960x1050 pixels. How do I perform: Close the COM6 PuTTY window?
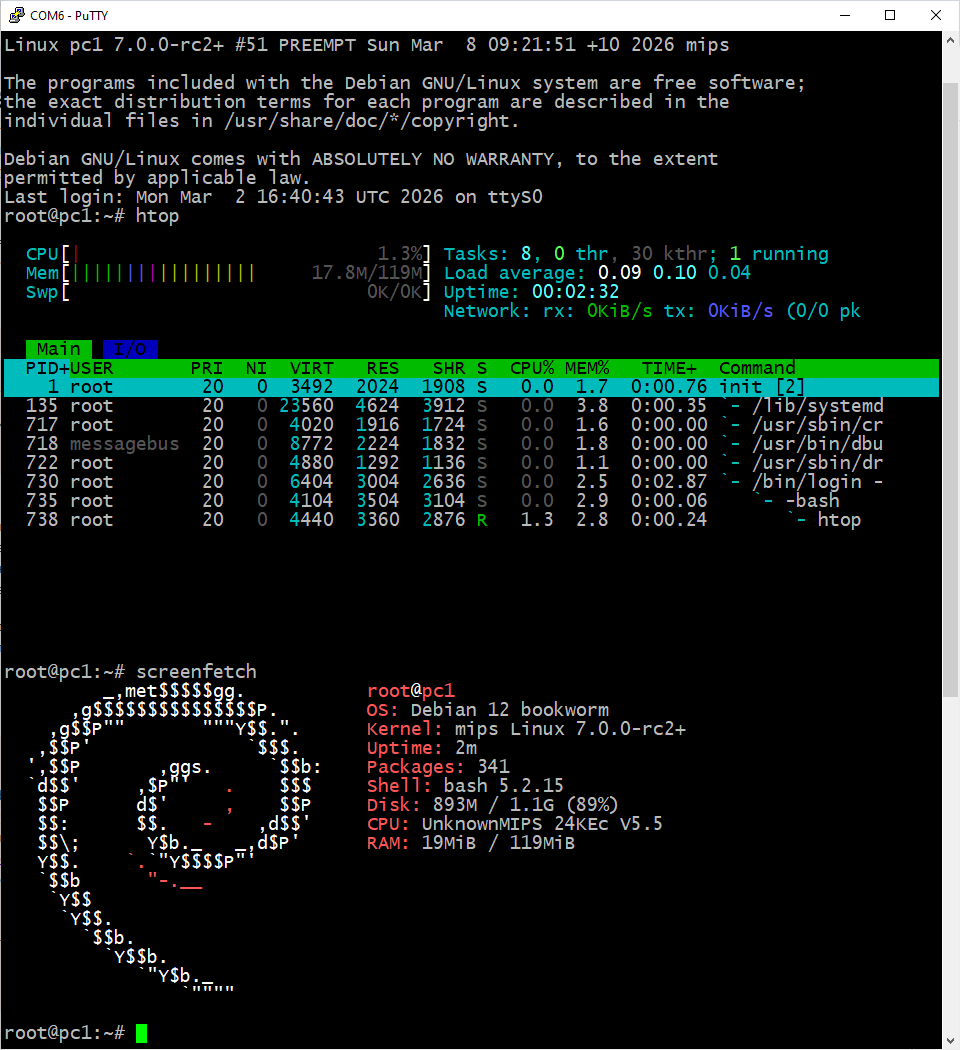tap(936, 15)
